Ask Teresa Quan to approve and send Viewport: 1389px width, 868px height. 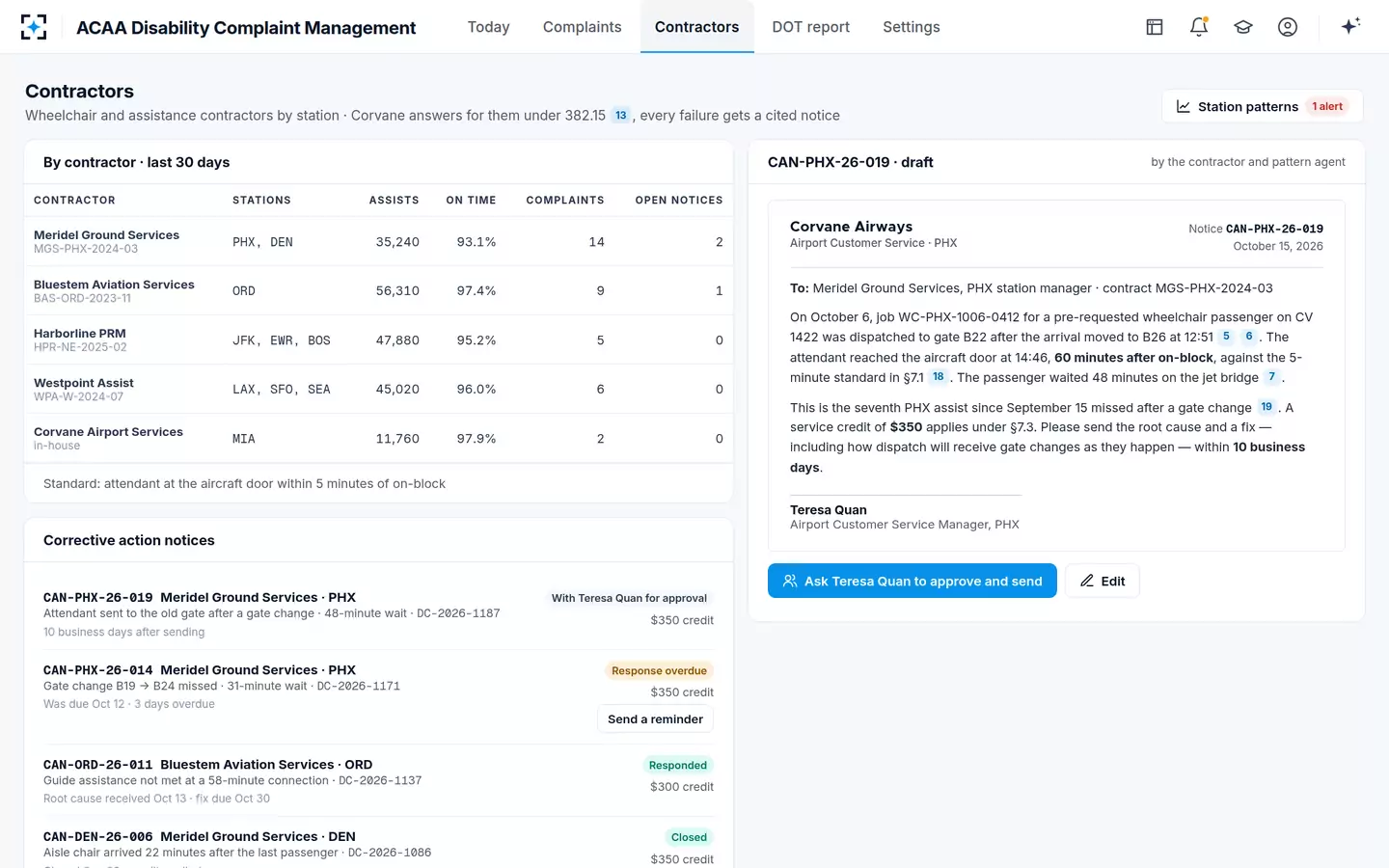click(x=912, y=581)
